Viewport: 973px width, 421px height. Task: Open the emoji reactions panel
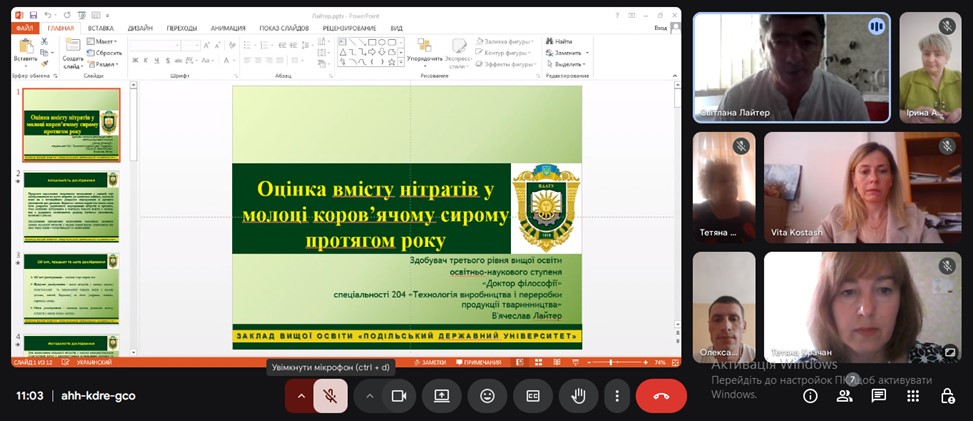[487, 395]
